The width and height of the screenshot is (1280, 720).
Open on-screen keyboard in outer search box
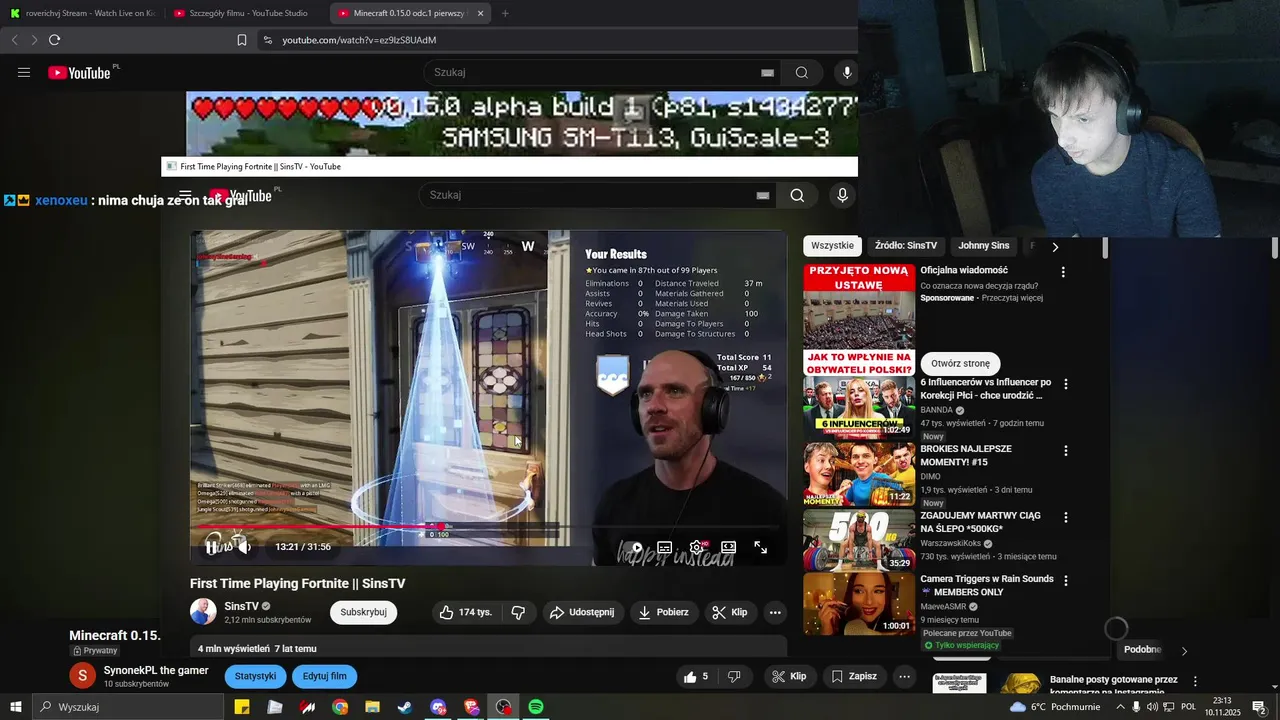point(767,72)
